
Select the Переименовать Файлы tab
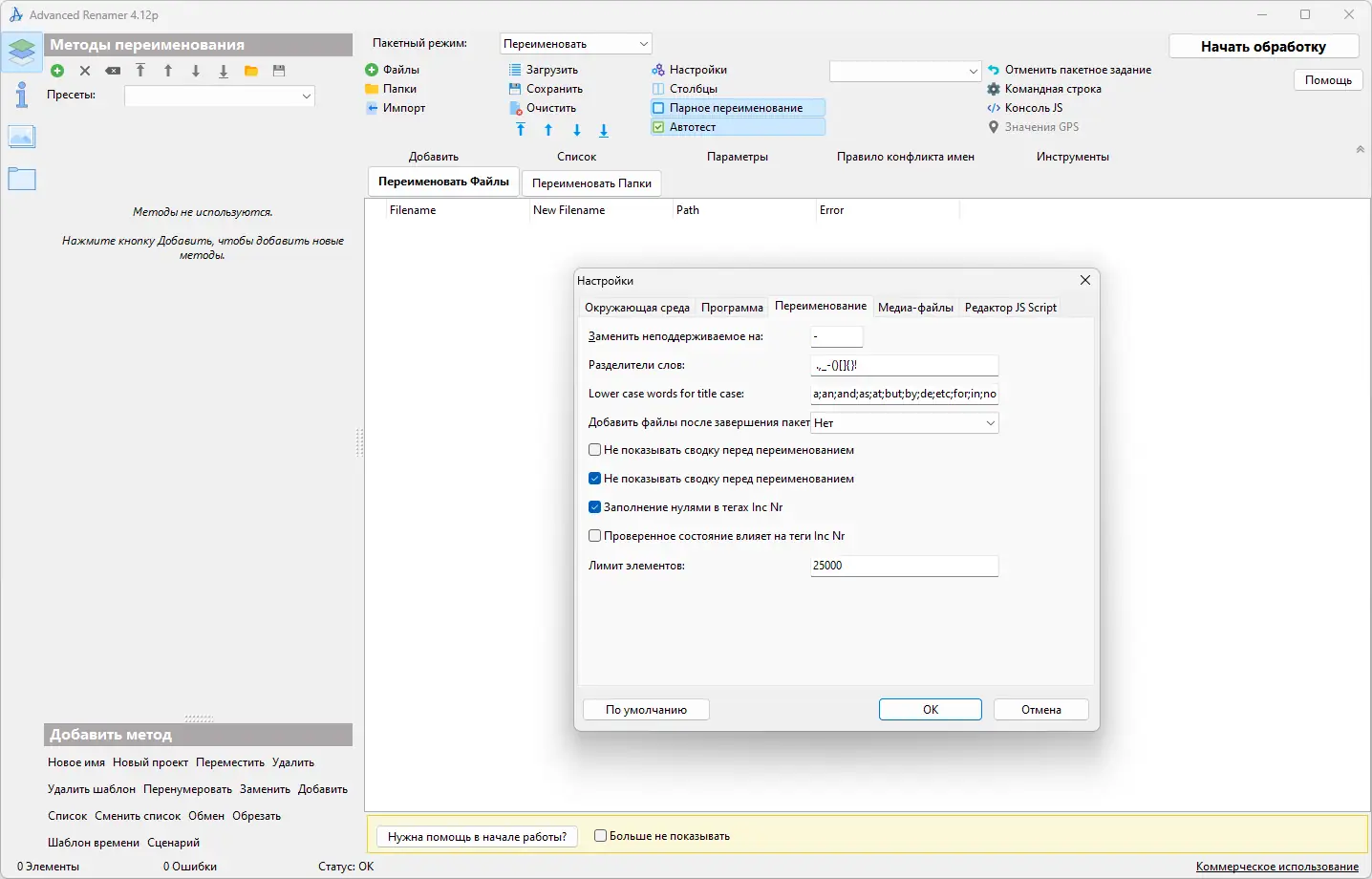(x=443, y=182)
